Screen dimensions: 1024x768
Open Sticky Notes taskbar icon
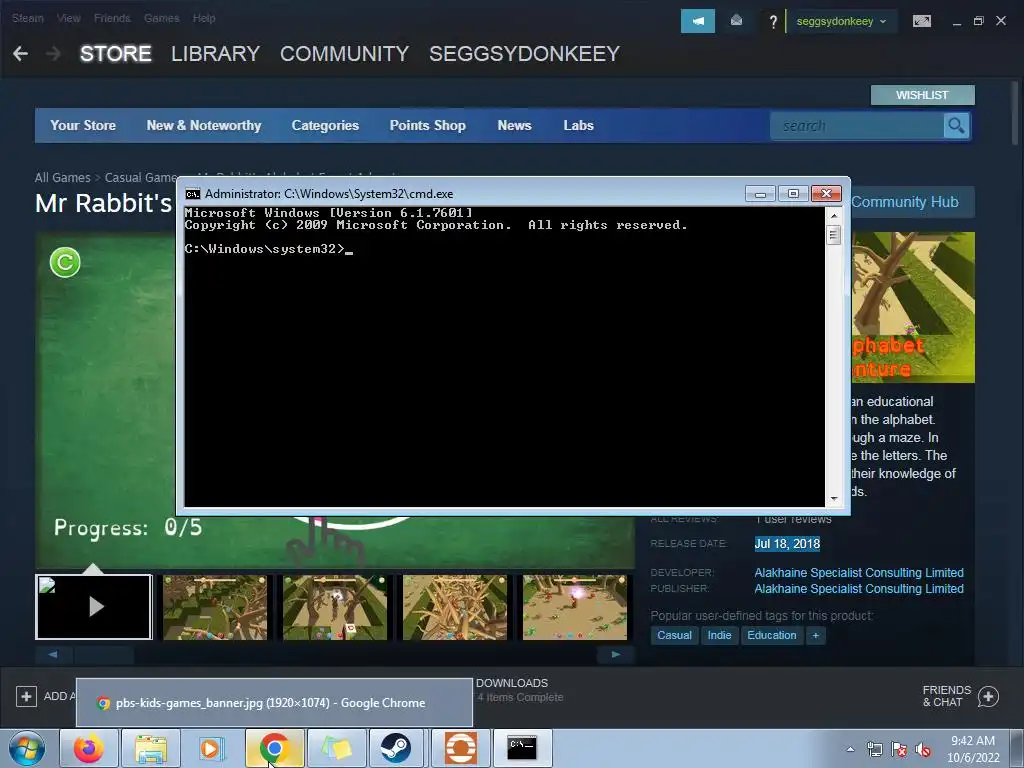[336, 748]
